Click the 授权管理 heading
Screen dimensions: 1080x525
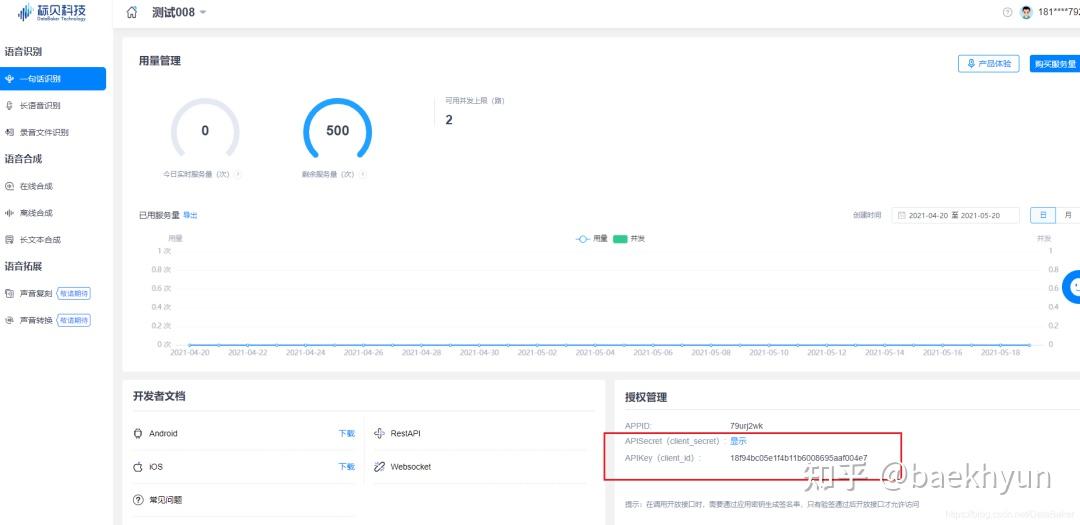645,398
